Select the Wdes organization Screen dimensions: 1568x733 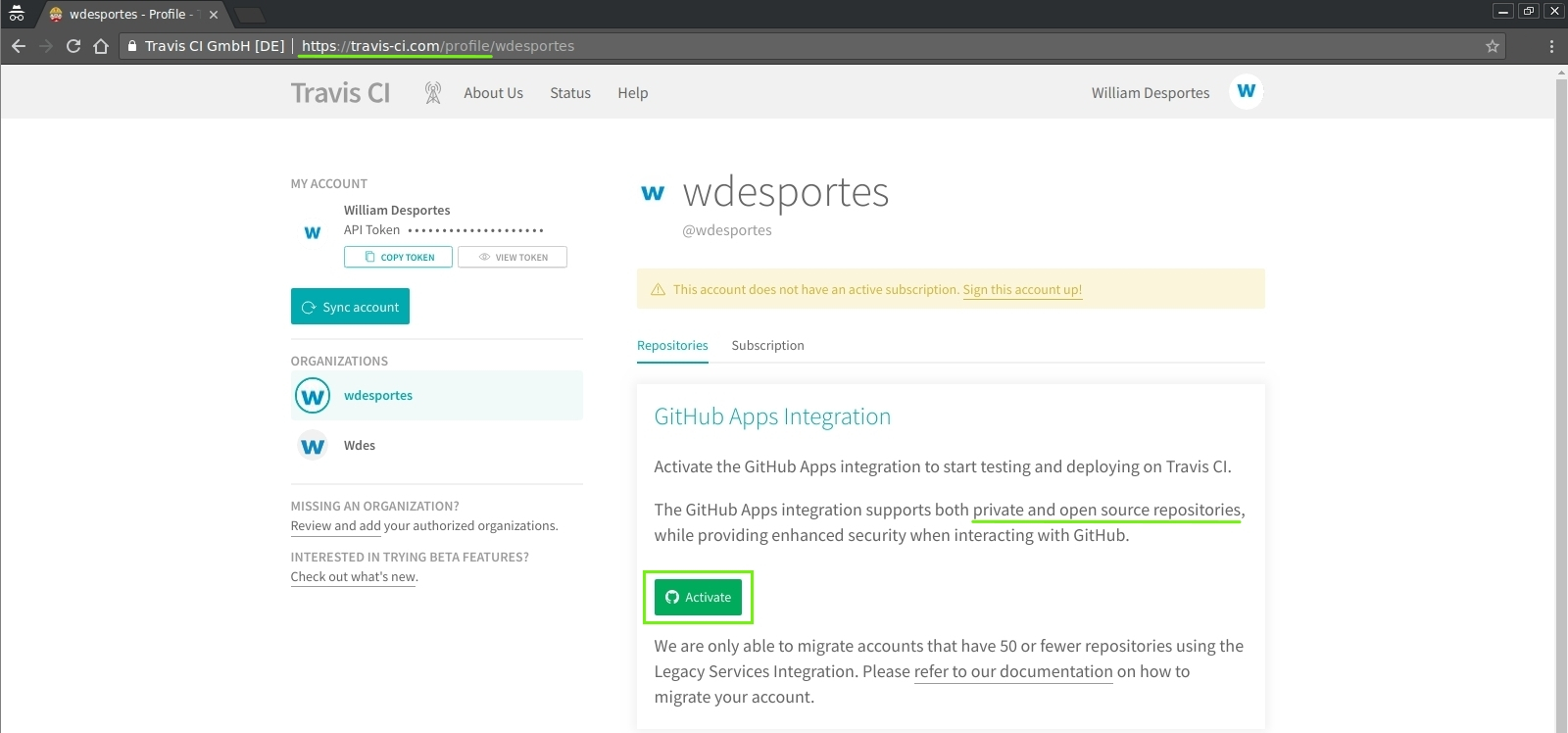[437, 446]
